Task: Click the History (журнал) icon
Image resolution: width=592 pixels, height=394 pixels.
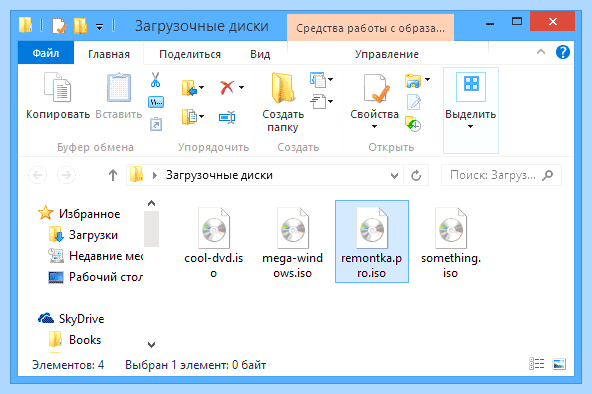Action: 413,124
